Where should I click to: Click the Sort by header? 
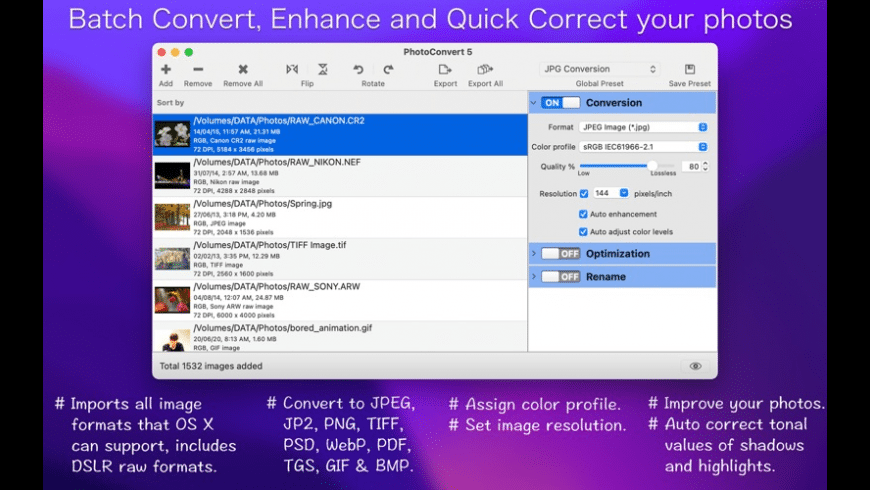click(170, 103)
